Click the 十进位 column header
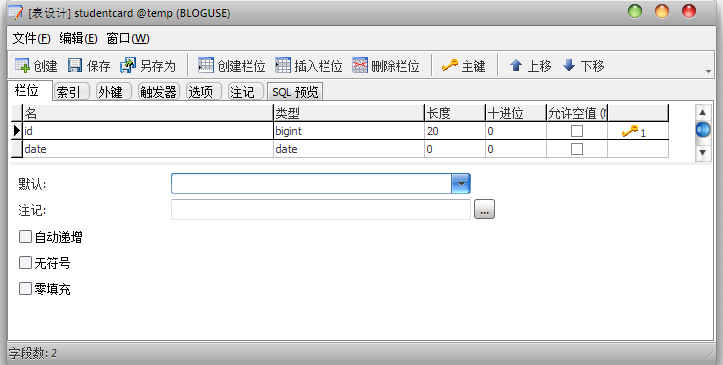This screenshot has height=365, width=723. click(x=516, y=113)
